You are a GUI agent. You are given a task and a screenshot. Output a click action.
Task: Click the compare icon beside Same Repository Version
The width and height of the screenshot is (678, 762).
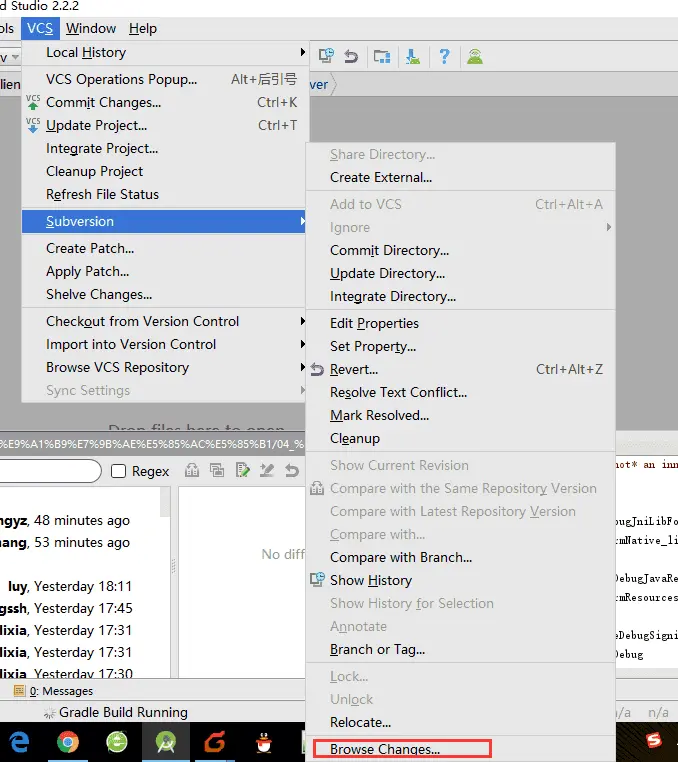[317, 488]
